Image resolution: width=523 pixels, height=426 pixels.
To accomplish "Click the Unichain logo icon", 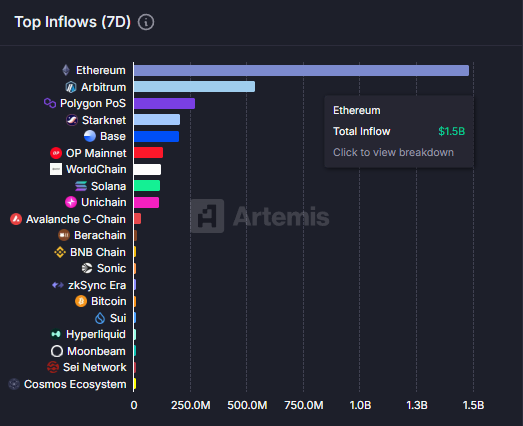I will (71, 202).
